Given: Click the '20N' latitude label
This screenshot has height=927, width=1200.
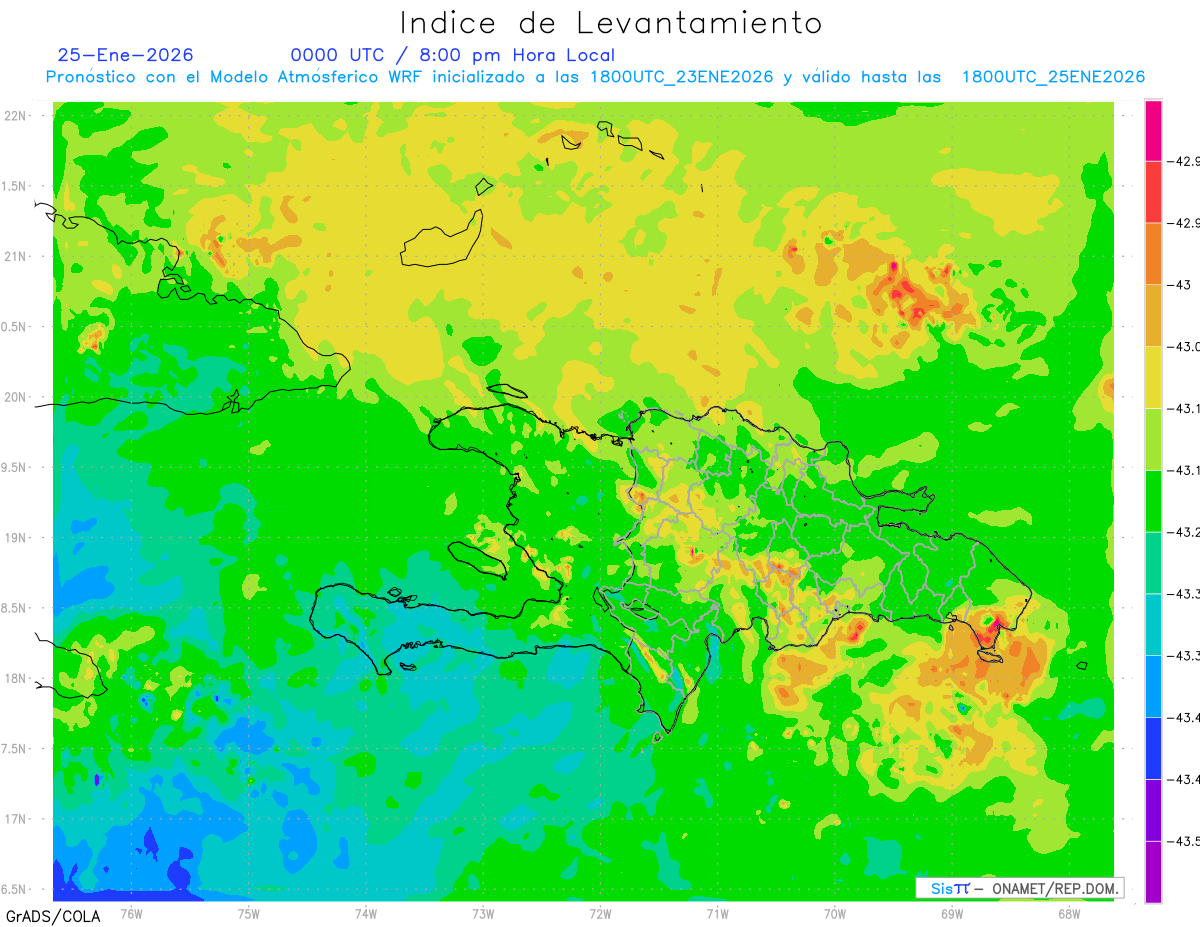Looking at the screenshot, I should (x=16, y=397).
